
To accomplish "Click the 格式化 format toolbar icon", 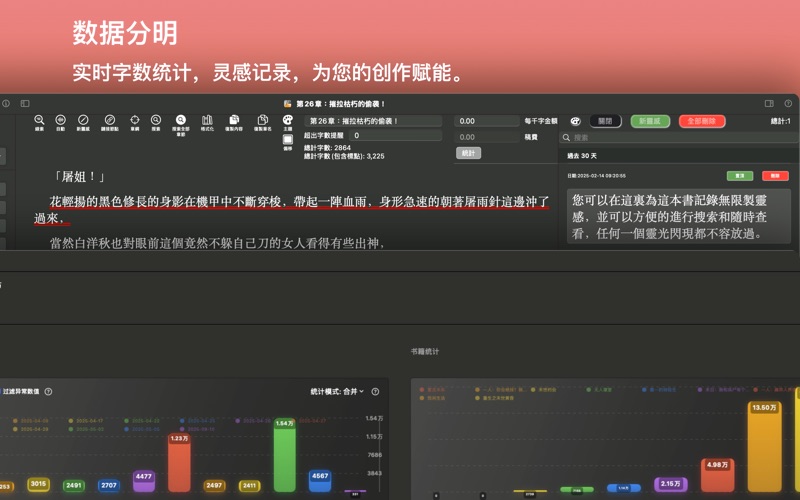I will pyautogui.click(x=208, y=120).
